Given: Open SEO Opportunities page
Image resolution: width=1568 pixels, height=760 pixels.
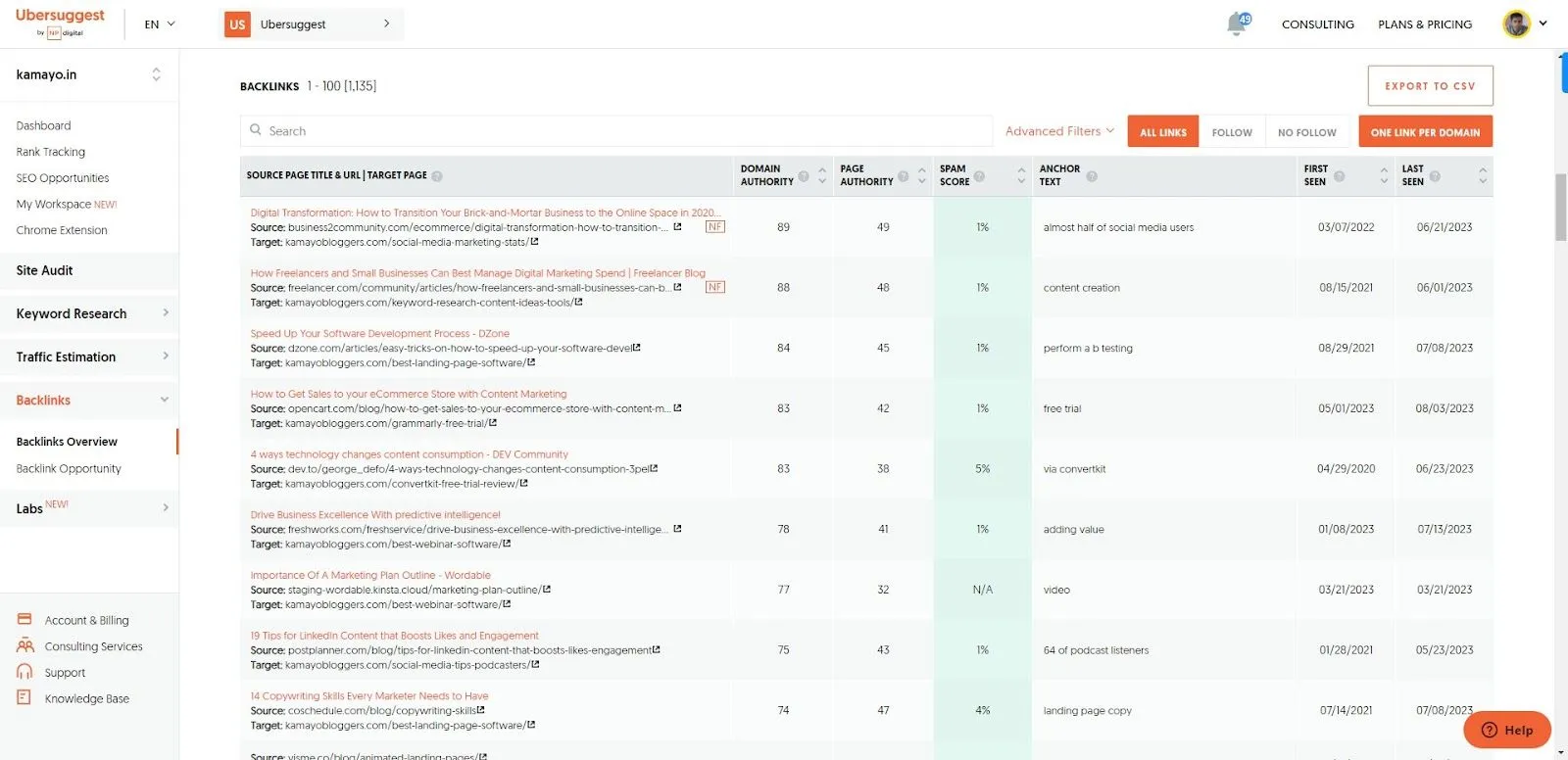Looking at the screenshot, I should click(63, 178).
